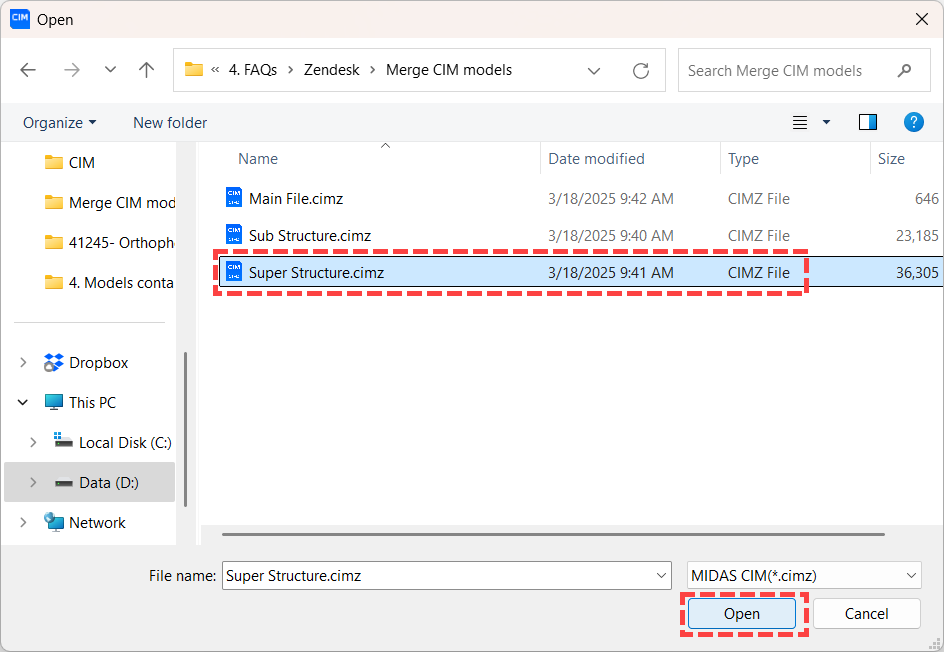
Task: Change view with the view icon
Action: [x=800, y=123]
